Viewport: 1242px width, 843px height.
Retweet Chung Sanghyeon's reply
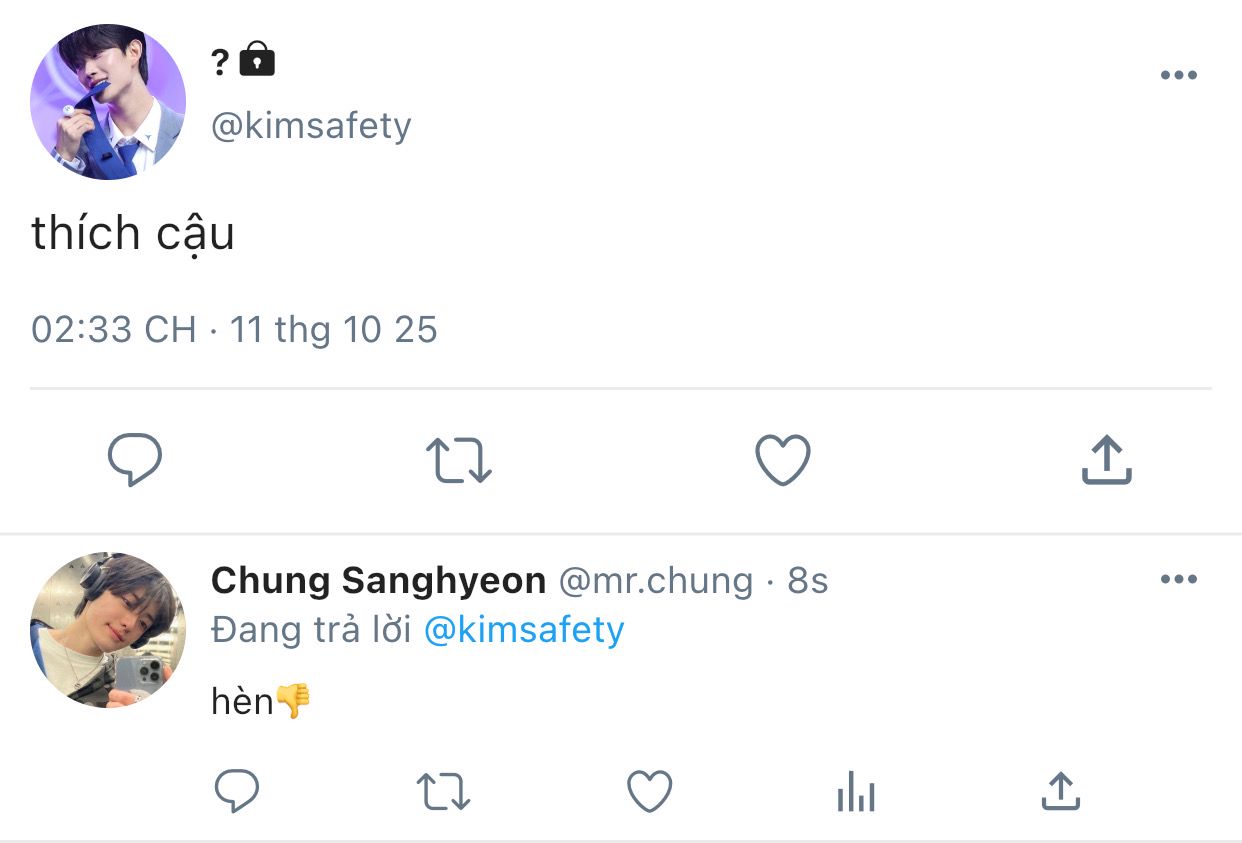click(443, 792)
